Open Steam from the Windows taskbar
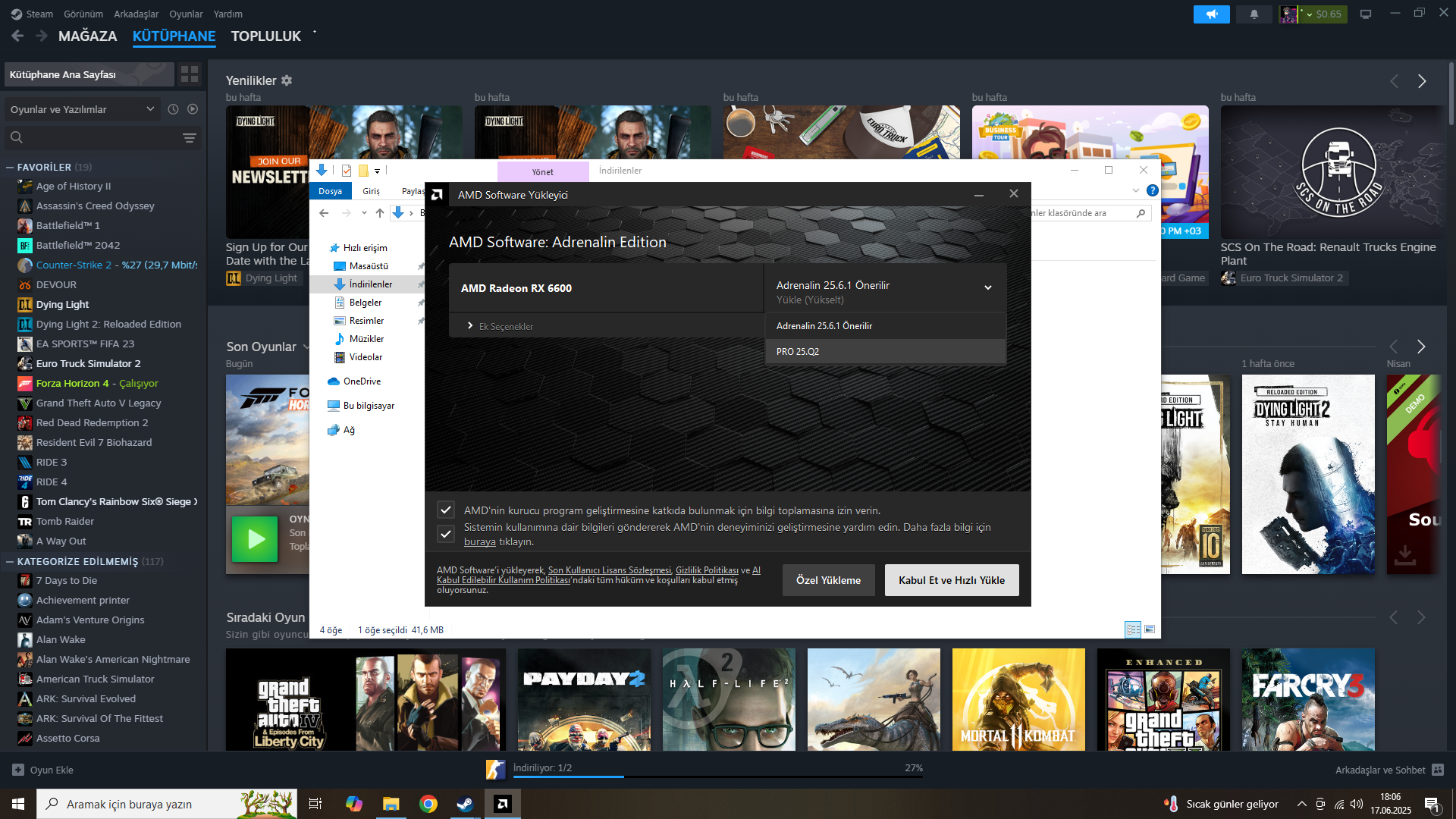The width and height of the screenshot is (1456, 819). coord(465,804)
